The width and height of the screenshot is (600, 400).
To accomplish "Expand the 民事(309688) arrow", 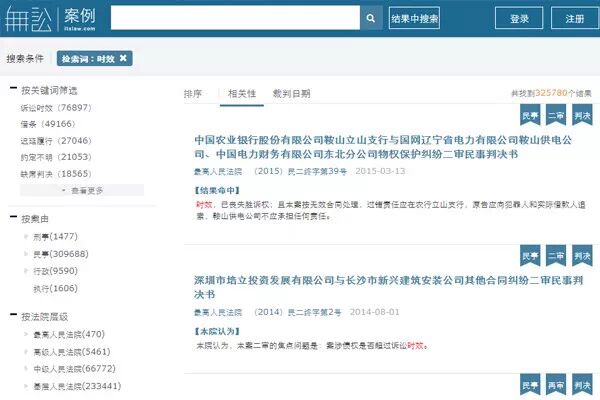I will (26, 254).
